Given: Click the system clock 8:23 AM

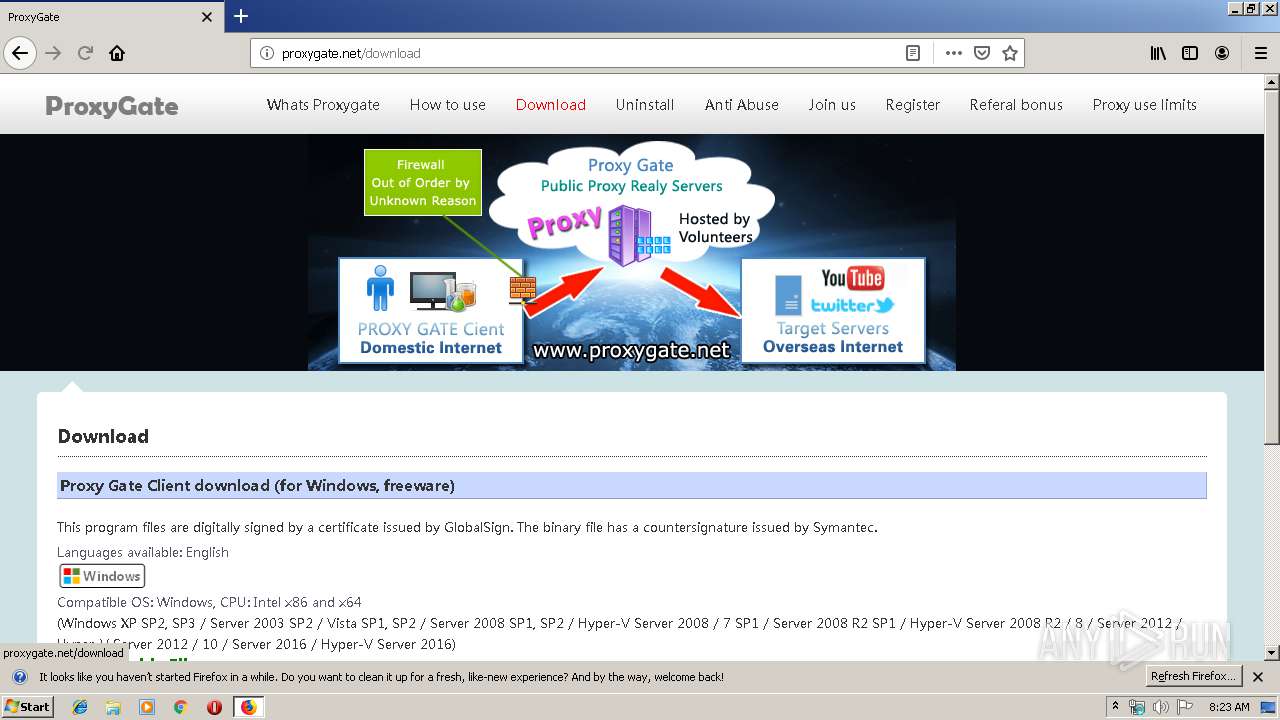Looking at the screenshot, I should click(x=1229, y=707).
